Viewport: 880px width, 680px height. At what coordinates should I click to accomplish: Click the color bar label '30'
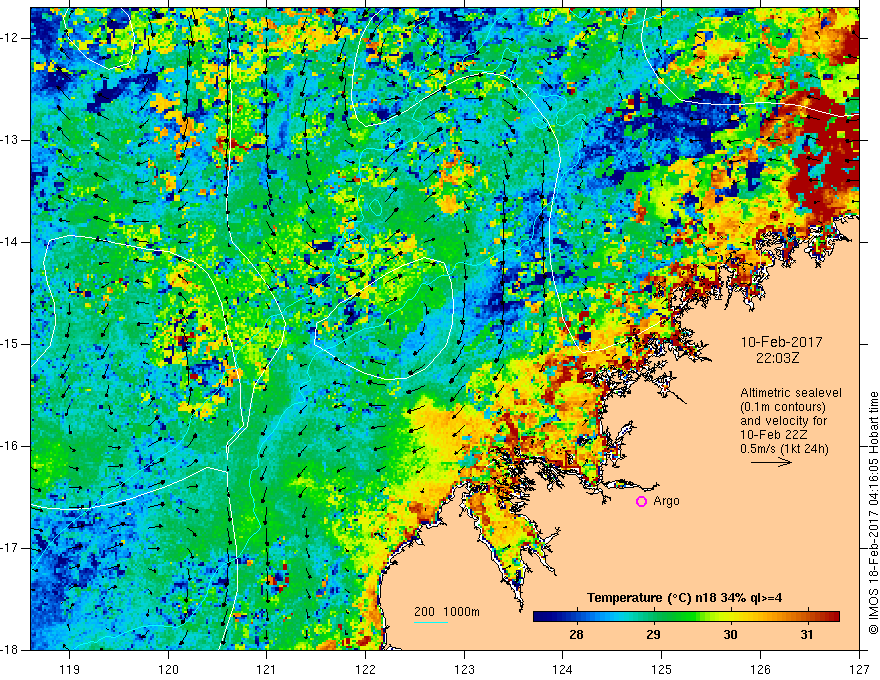(730, 635)
